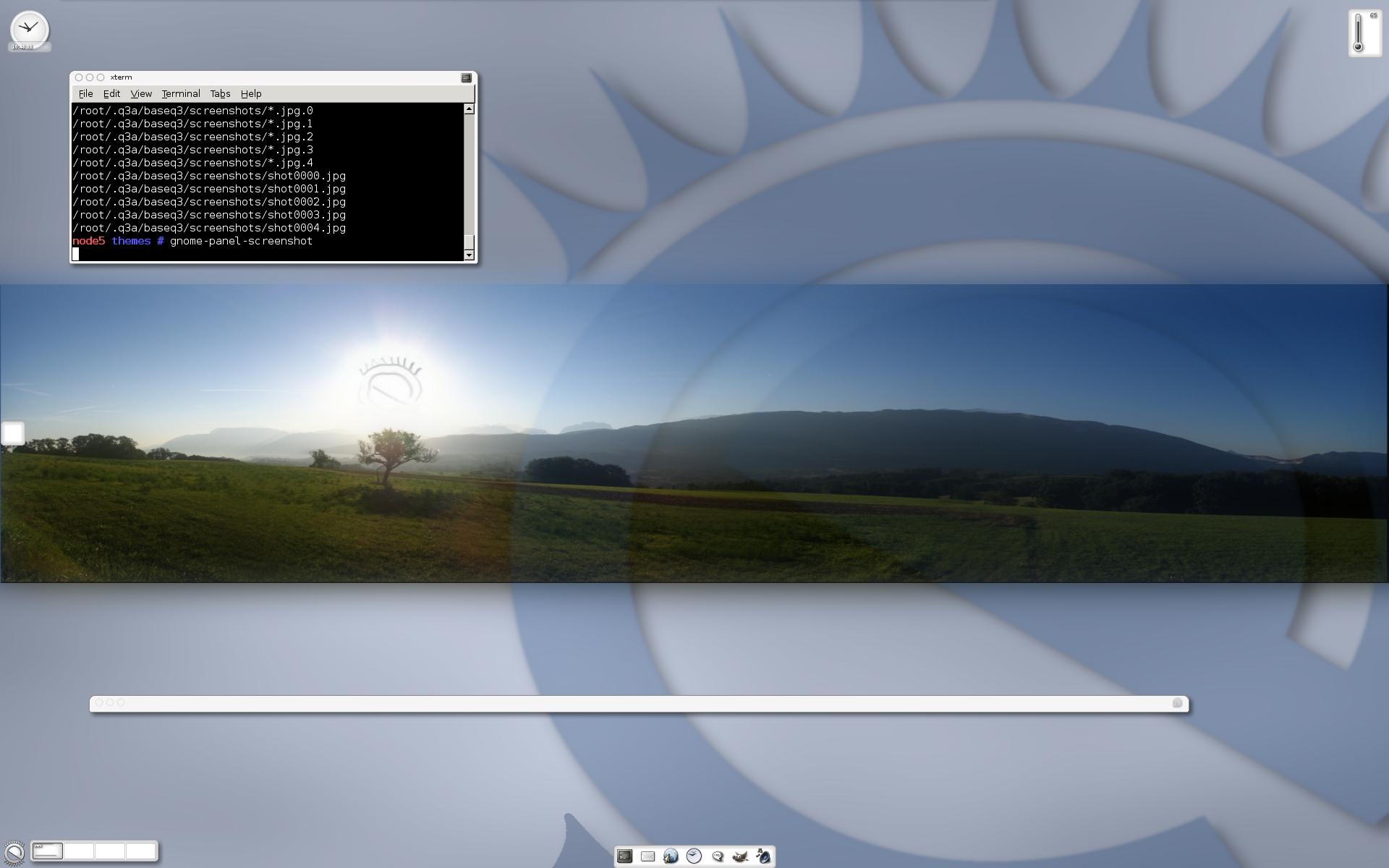Click the clock launcher in the dock
The height and width of the screenshot is (868, 1389).
coord(694,856)
